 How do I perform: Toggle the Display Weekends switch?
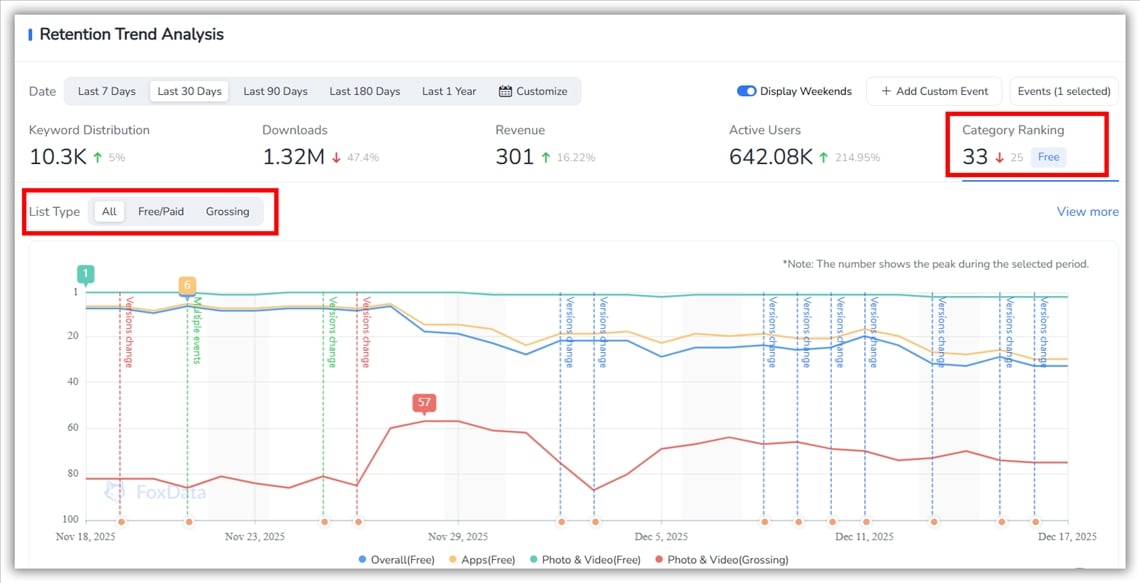coord(747,91)
